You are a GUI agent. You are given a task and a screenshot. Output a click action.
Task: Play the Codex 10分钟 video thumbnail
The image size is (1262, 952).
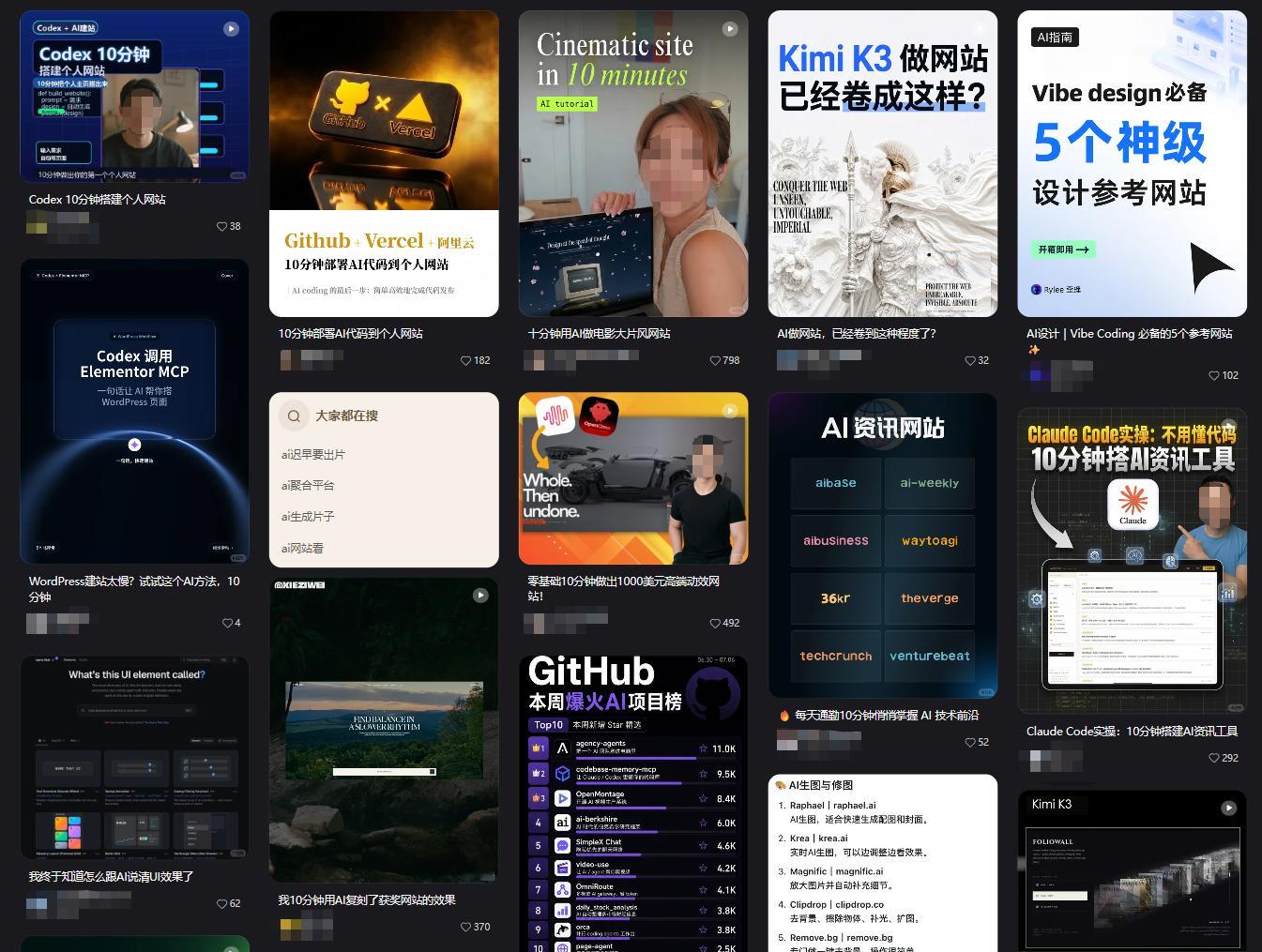point(231,29)
